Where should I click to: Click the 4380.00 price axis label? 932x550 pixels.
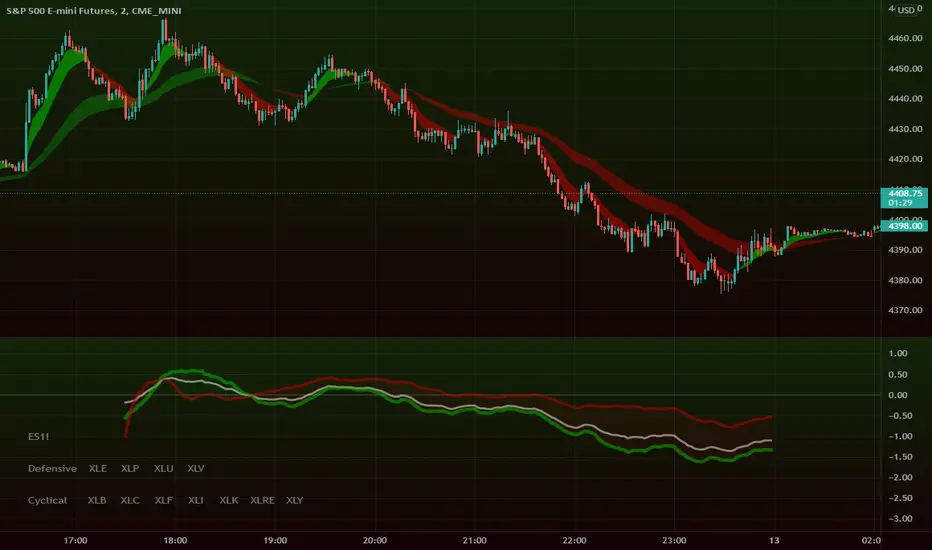pos(905,280)
